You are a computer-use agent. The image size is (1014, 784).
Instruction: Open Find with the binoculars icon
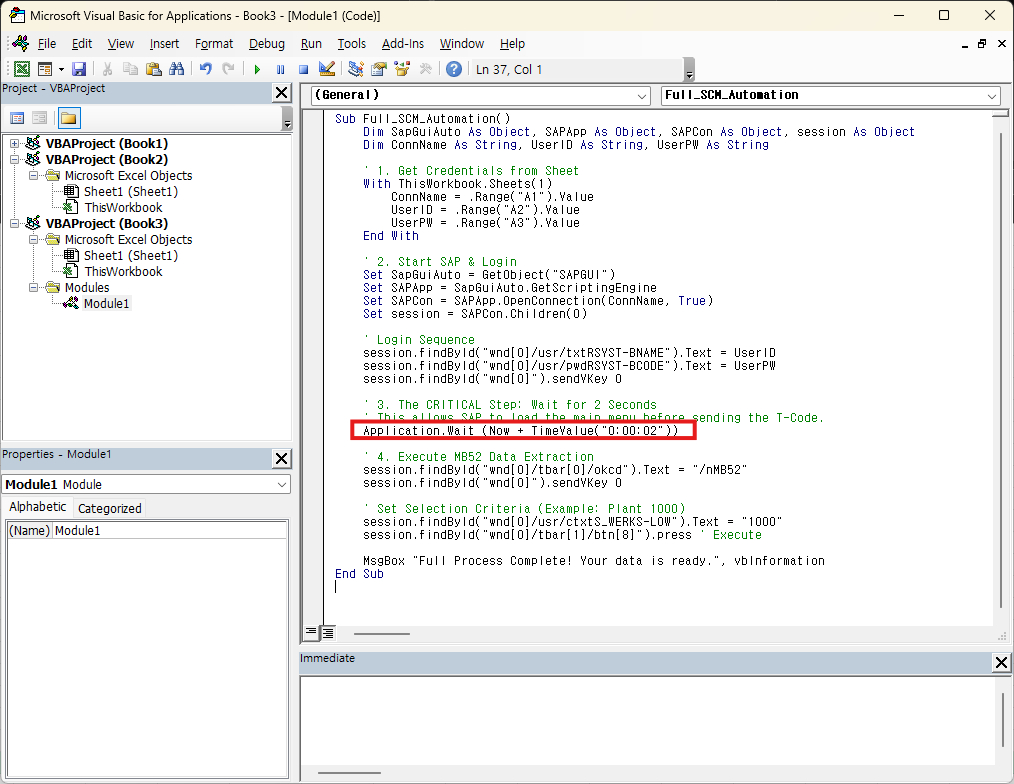pyautogui.click(x=177, y=69)
